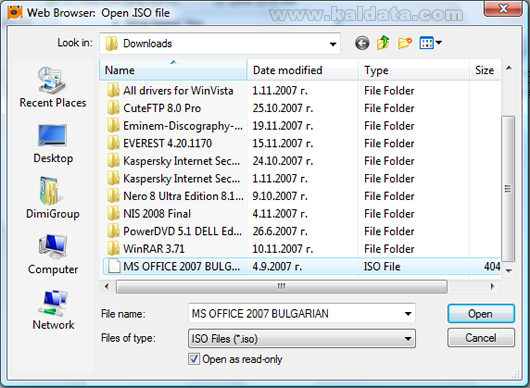Click size value 404 of ISO file
Image resolution: width=530 pixels, height=388 pixels.
pyautogui.click(x=492, y=266)
